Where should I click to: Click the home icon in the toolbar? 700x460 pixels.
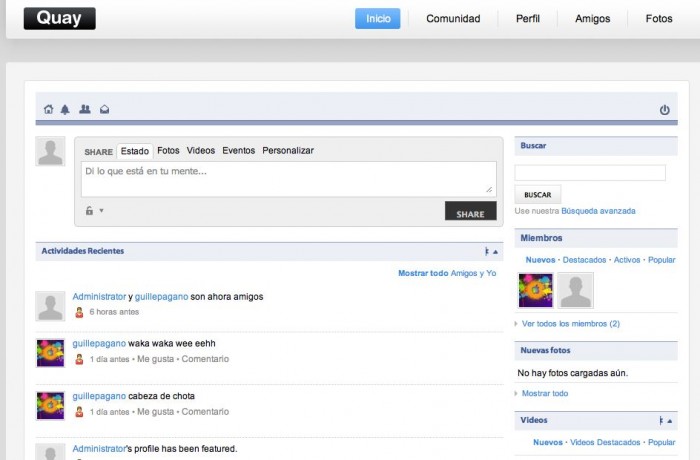coord(48,109)
